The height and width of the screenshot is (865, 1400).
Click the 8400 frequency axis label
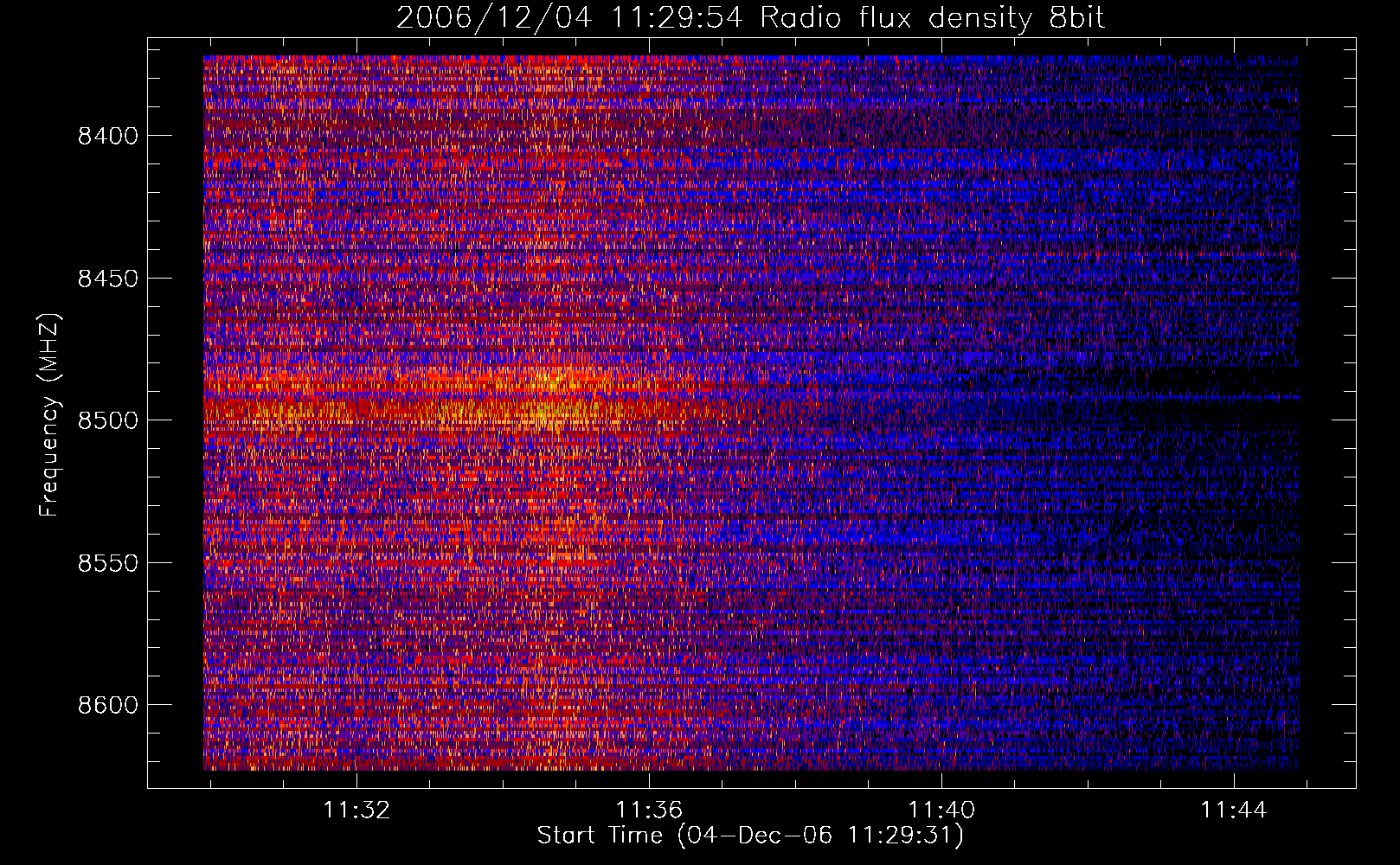point(108,136)
